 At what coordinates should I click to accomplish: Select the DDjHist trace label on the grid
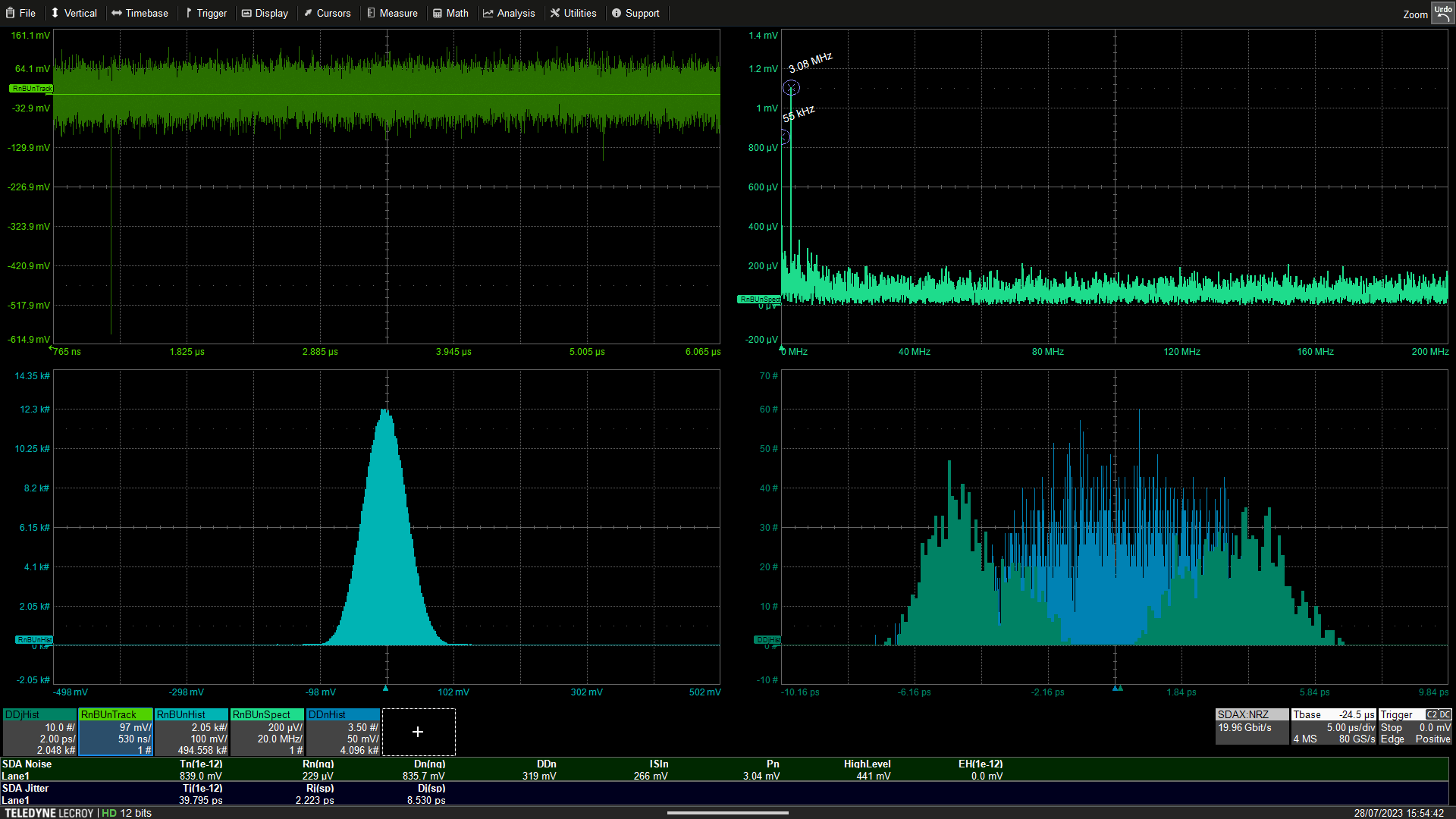click(x=767, y=640)
